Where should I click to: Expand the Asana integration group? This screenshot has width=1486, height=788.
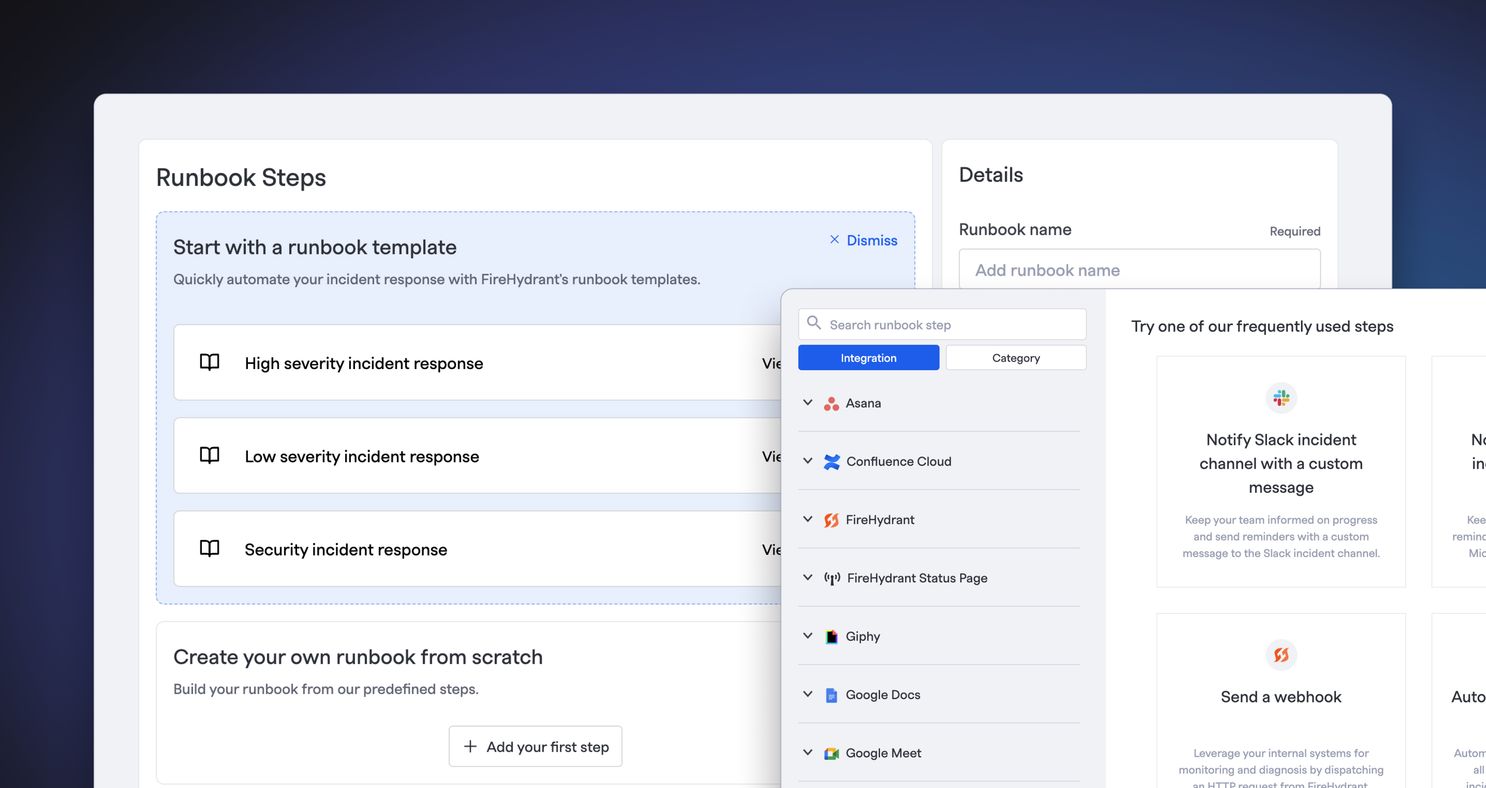pyautogui.click(x=808, y=403)
